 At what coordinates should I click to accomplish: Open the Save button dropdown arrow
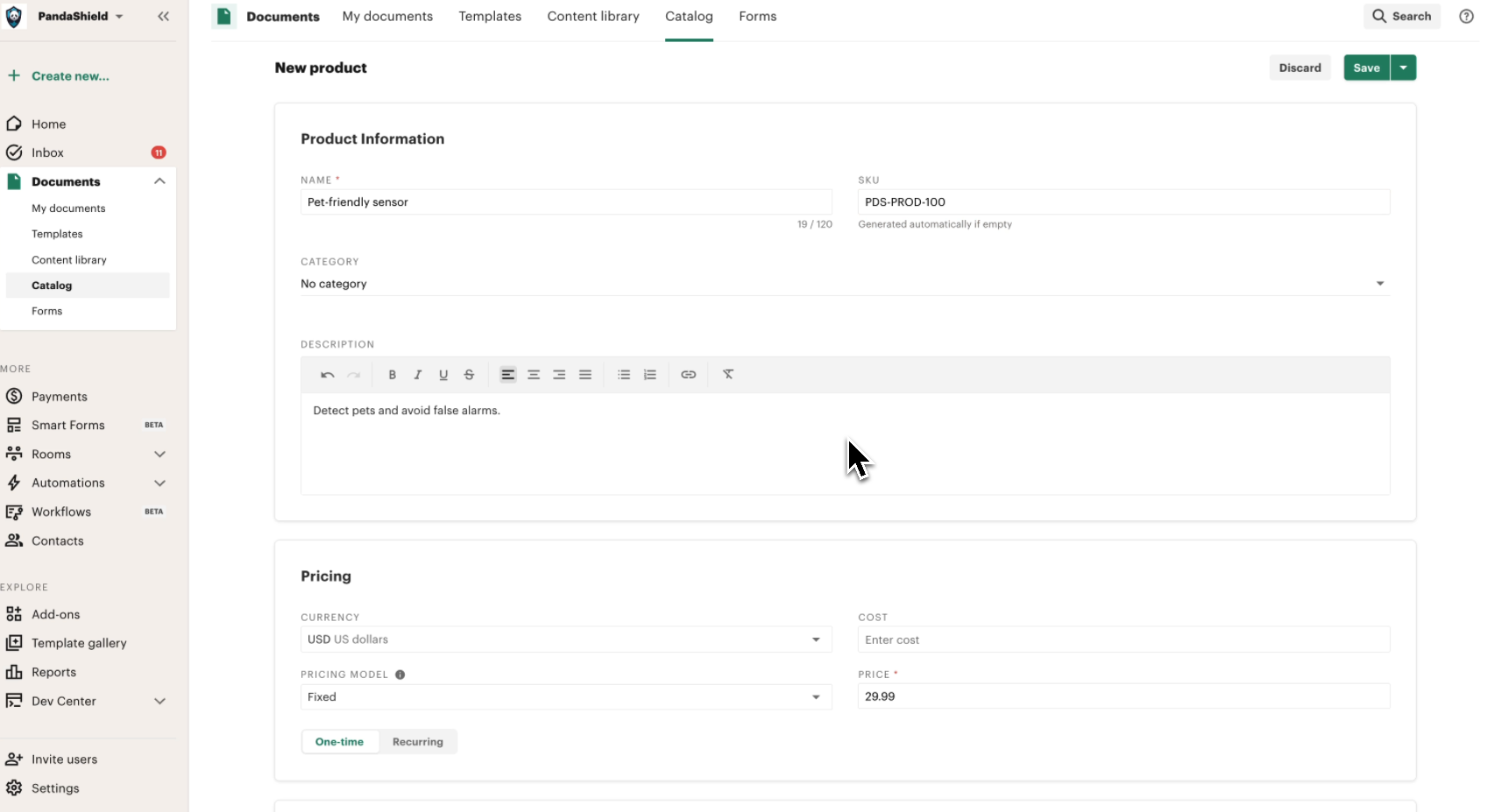(x=1404, y=67)
